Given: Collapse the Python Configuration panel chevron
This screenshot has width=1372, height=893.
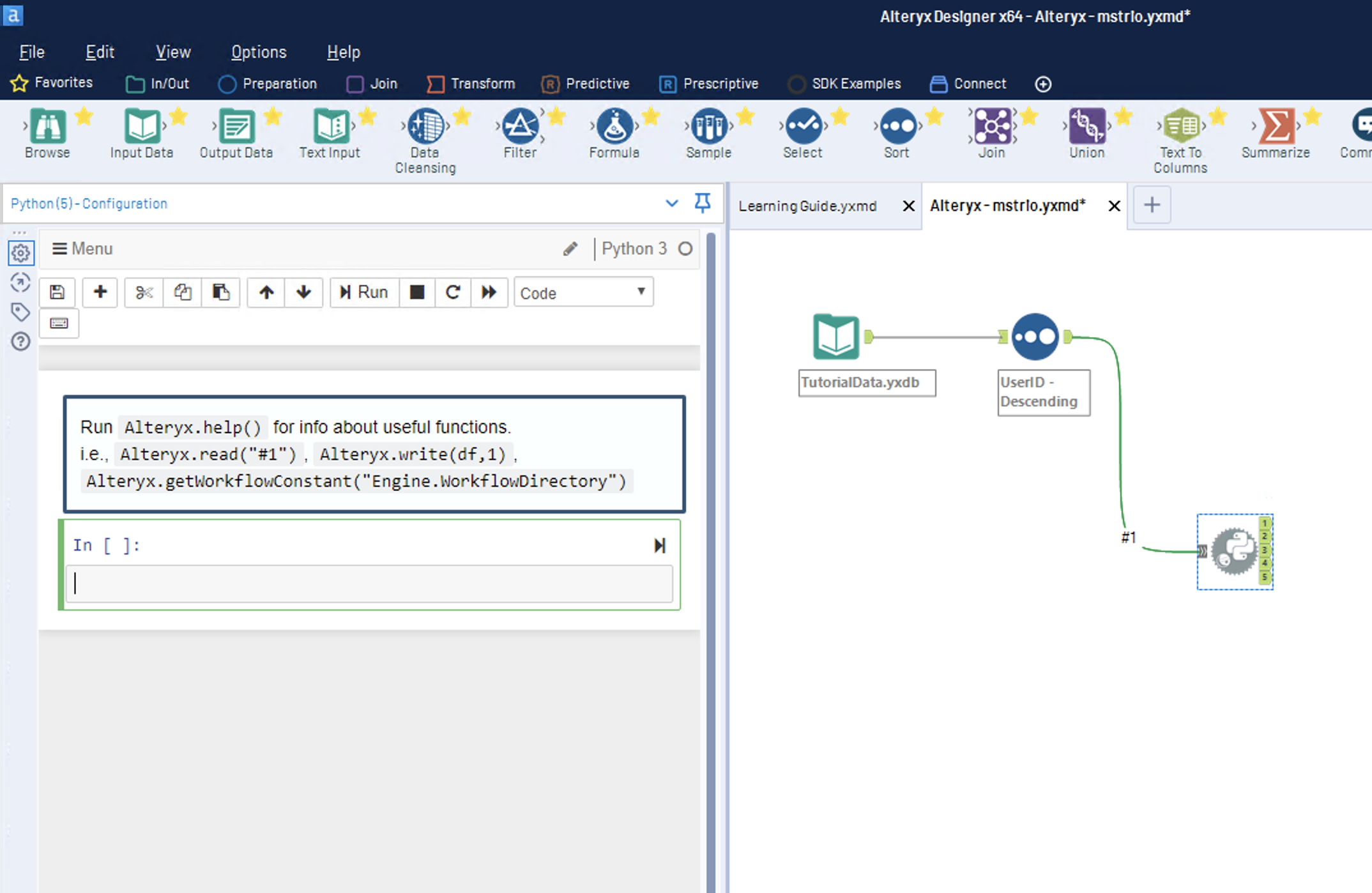Looking at the screenshot, I should coord(672,203).
